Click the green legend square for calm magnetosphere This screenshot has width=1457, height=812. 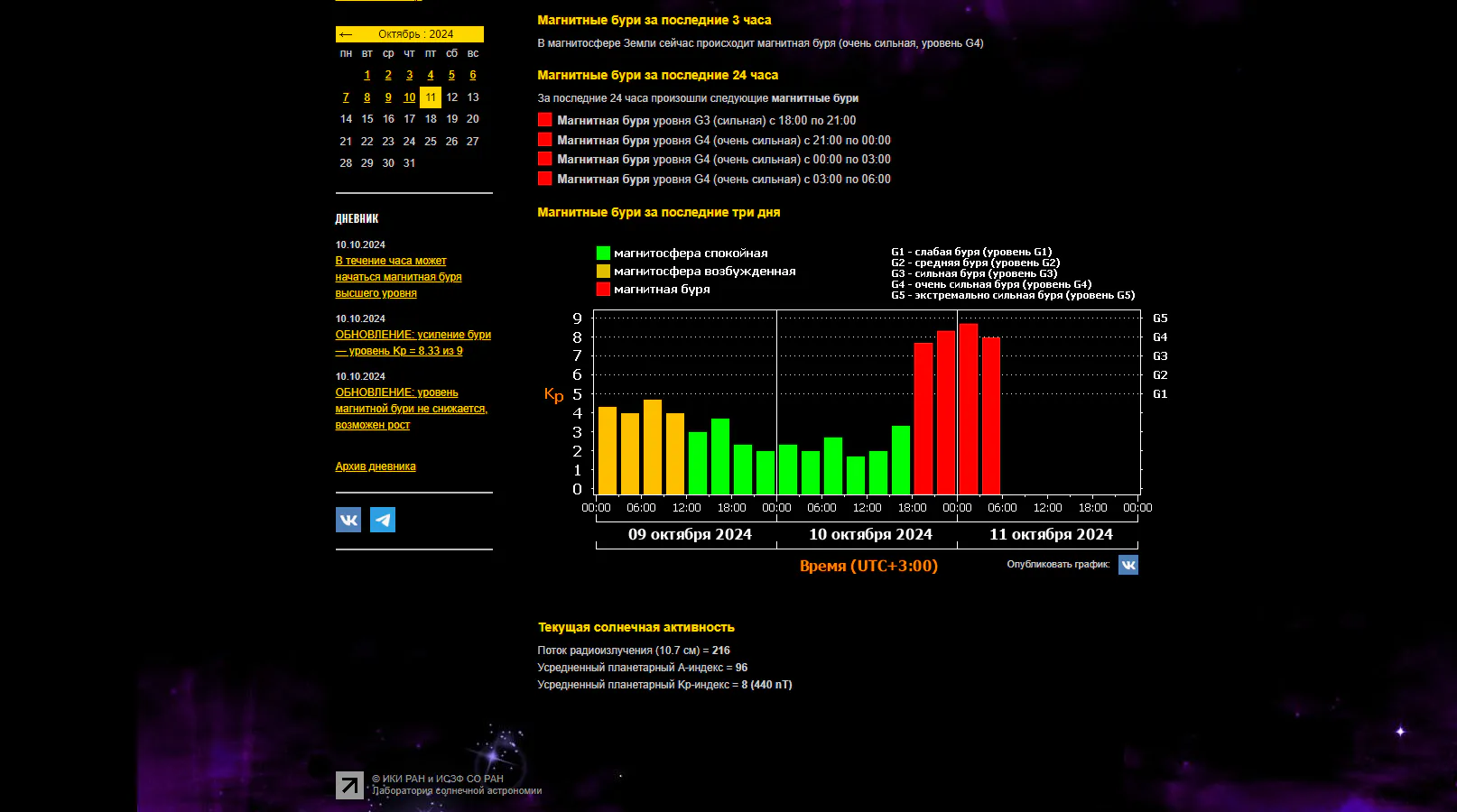click(603, 253)
